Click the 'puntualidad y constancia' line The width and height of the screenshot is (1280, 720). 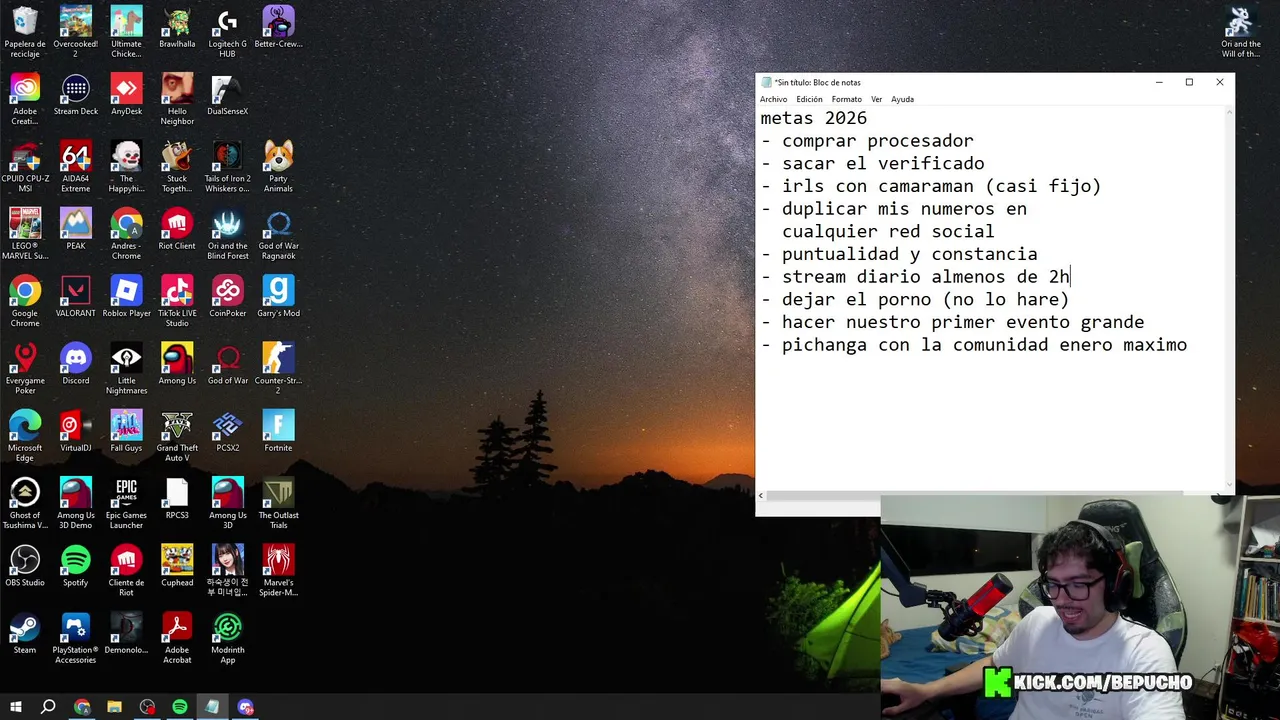click(899, 254)
